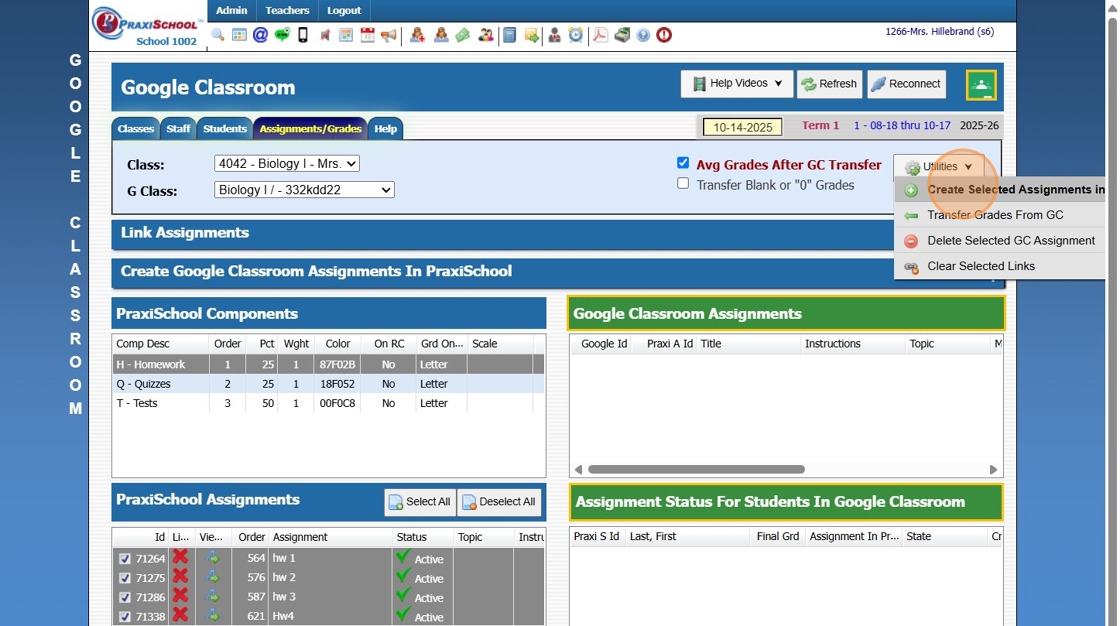The image size is (1120, 626).
Task: Switch to the Classes tab
Action: (136, 129)
